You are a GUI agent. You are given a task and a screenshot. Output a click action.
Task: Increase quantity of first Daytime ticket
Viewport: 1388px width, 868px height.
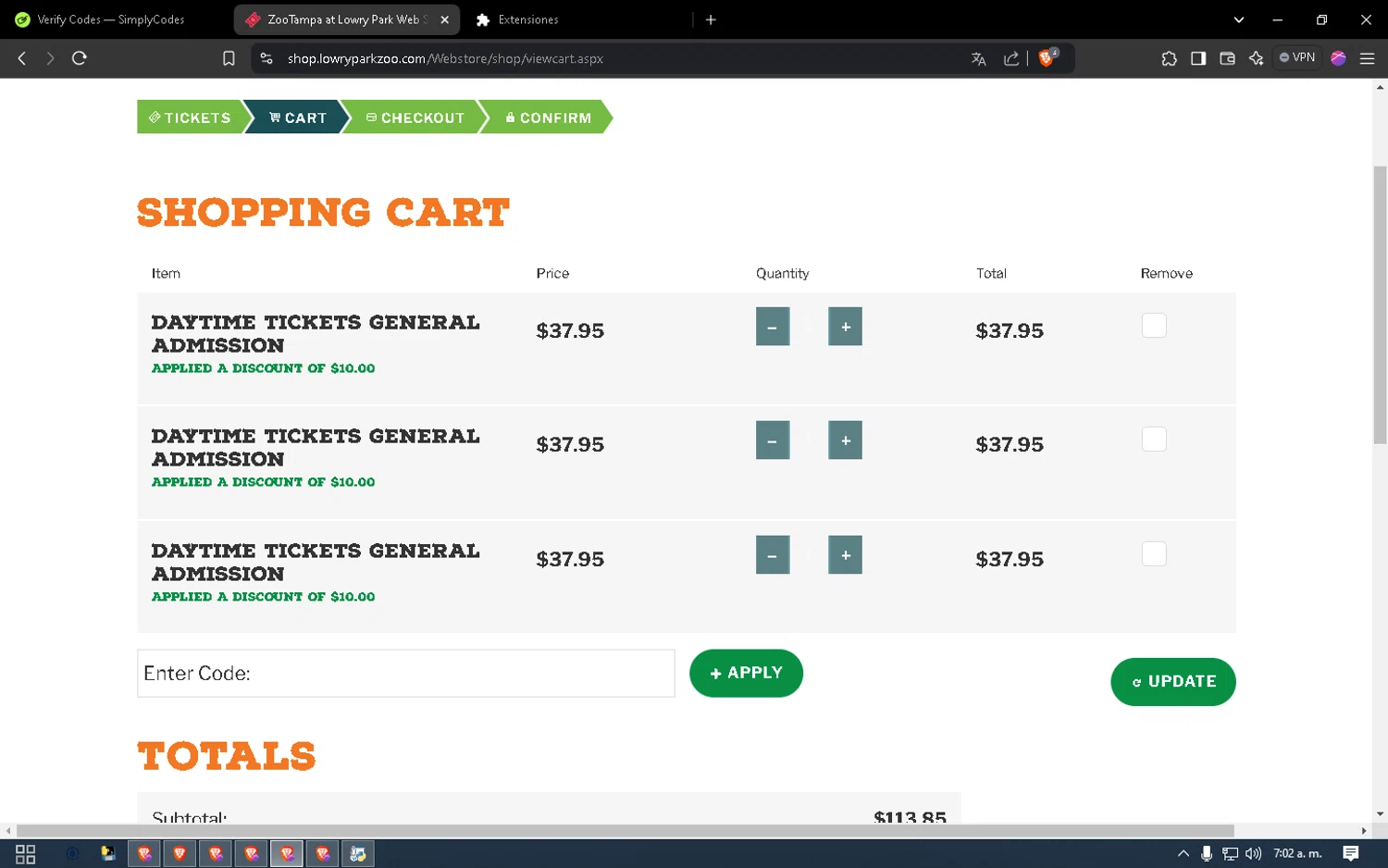coord(845,327)
